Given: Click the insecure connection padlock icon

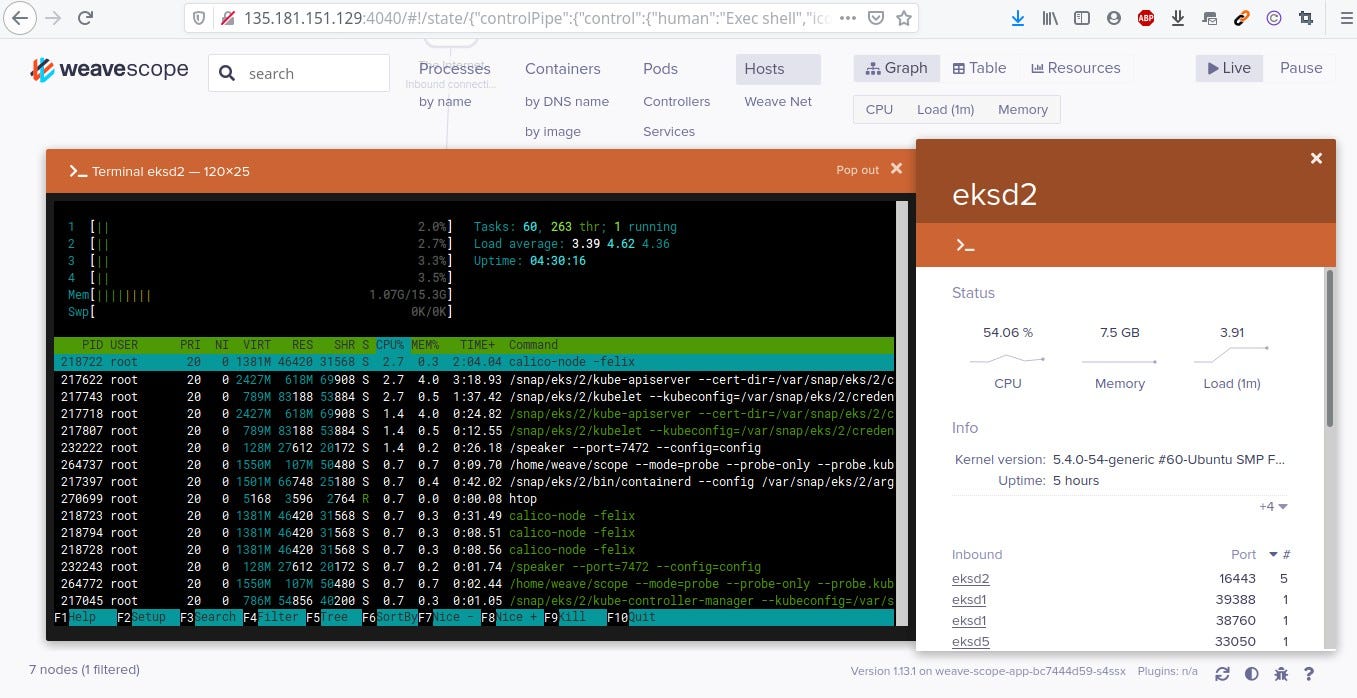Looking at the screenshot, I should pyautogui.click(x=227, y=18).
